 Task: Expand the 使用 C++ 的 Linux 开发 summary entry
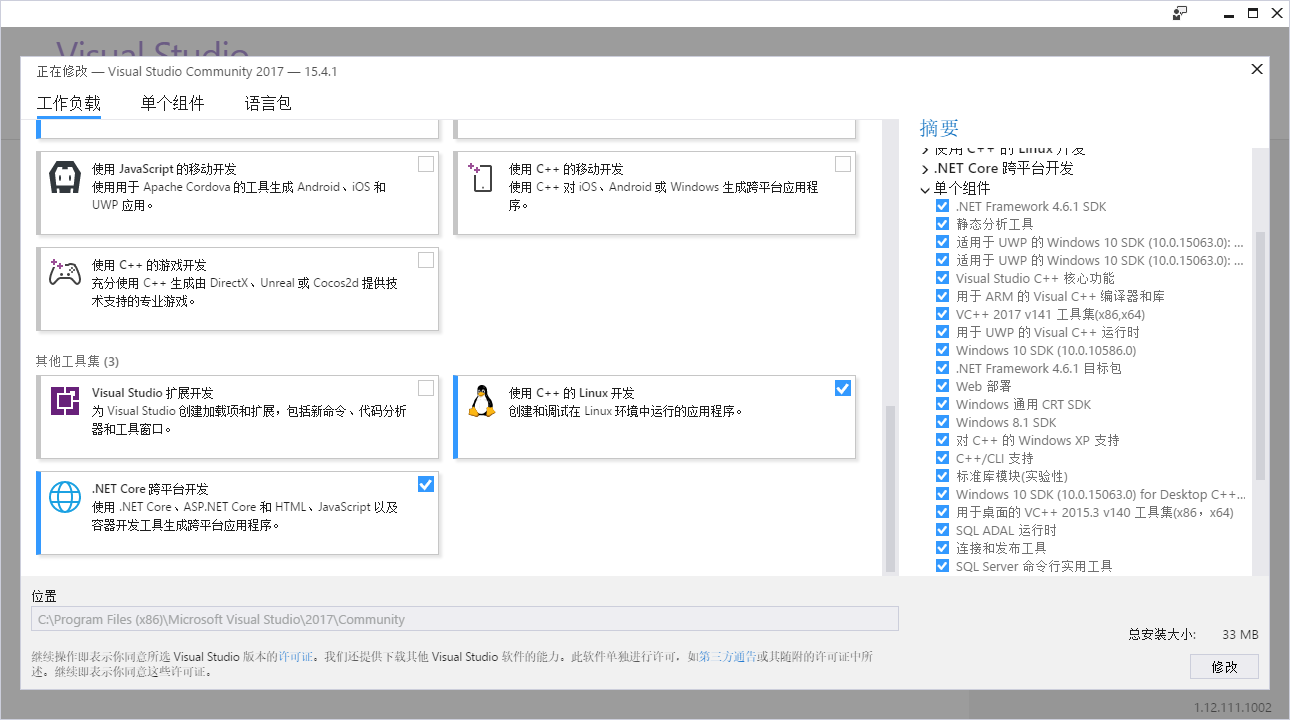pyautogui.click(x=925, y=150)
